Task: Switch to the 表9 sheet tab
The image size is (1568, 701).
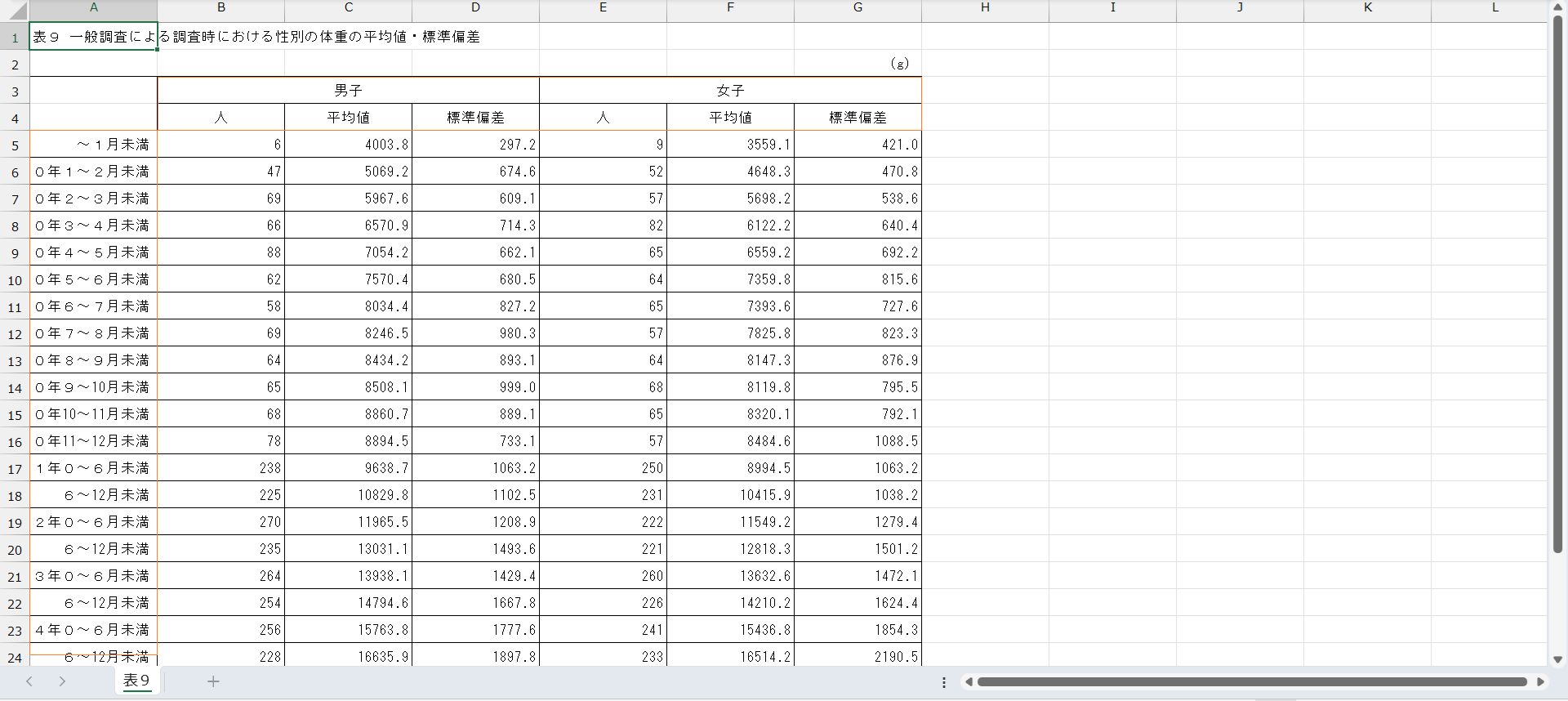Action: point(136,681)
